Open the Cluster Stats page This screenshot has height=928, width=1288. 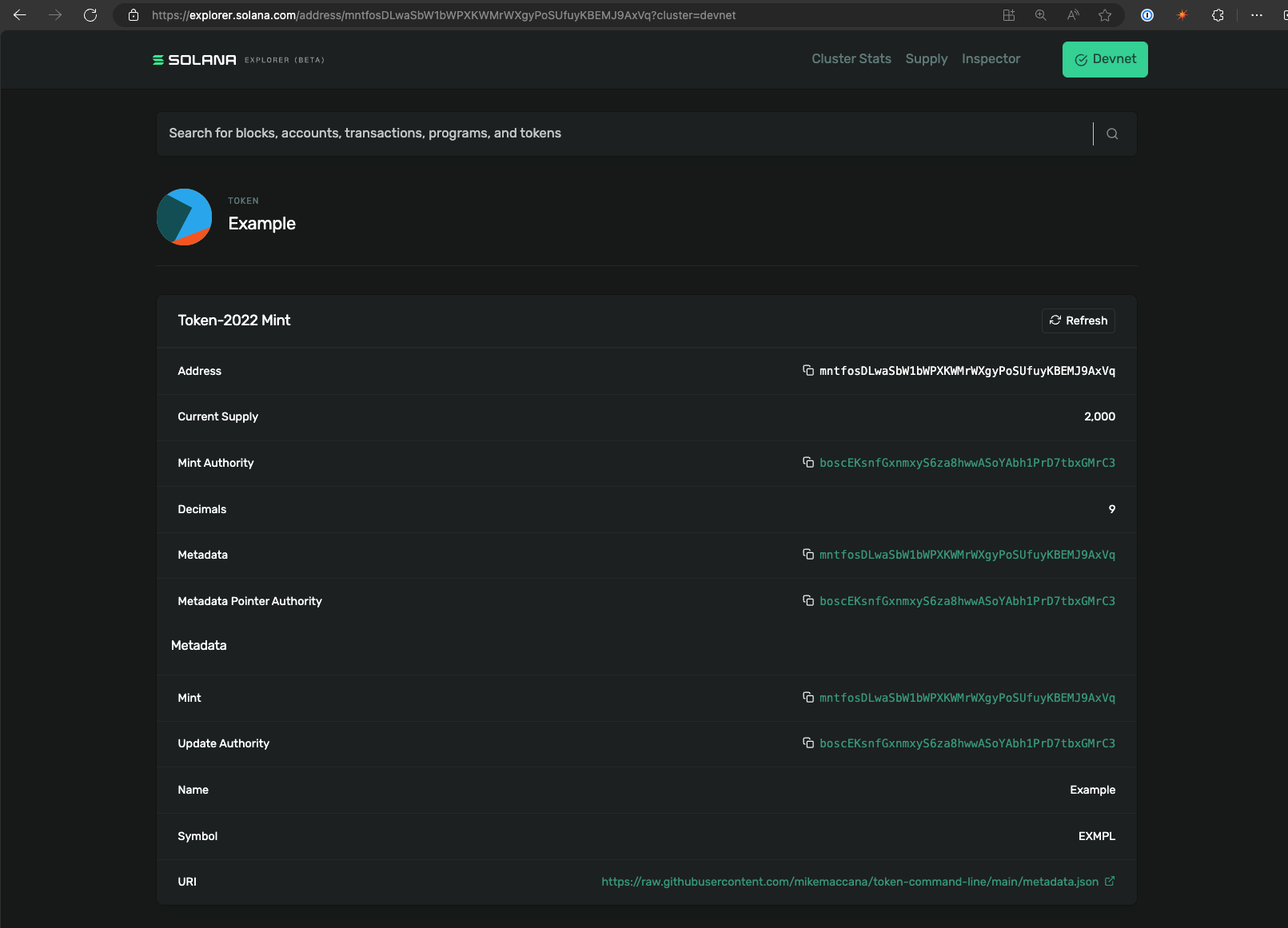pos(851,58)
